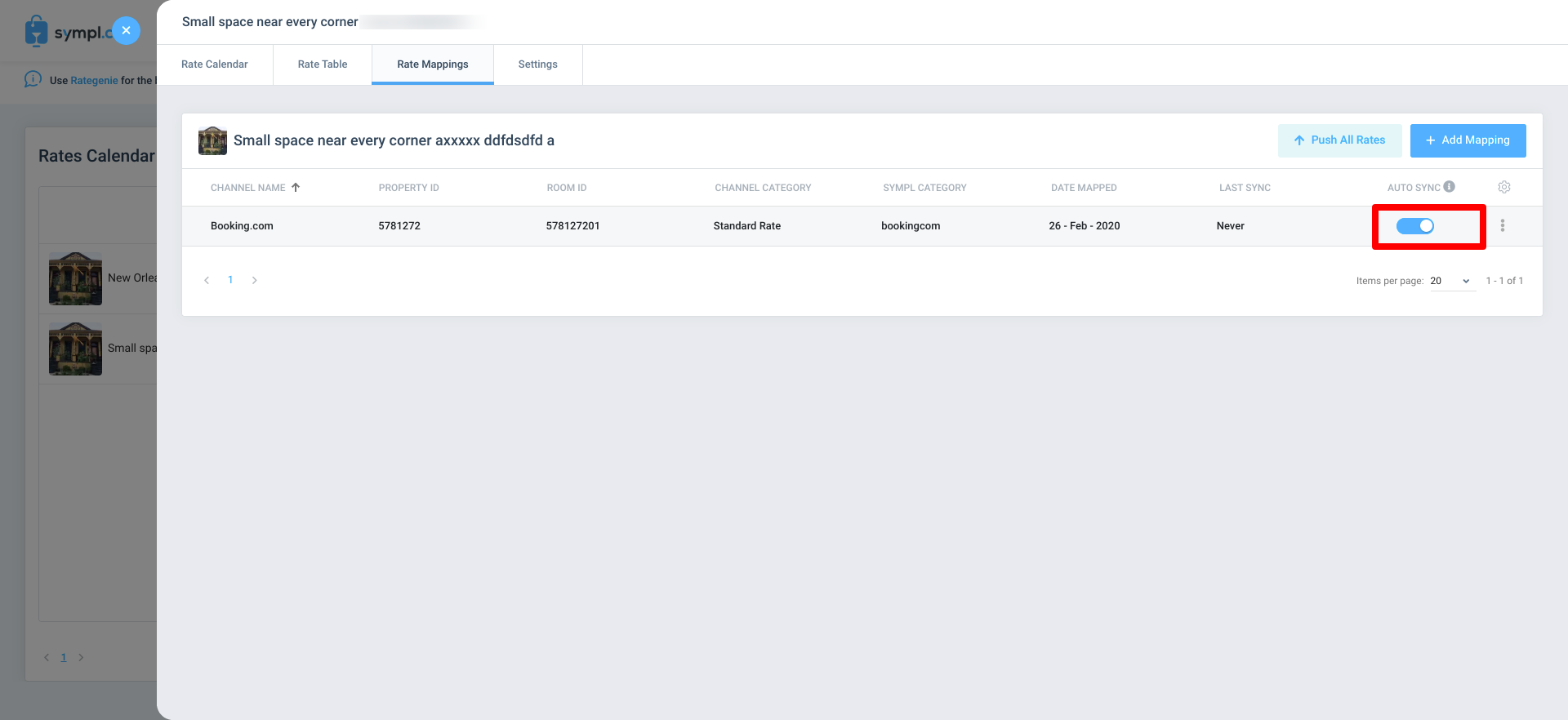Open the Rate Calendar tab
This screenshot has width=1568, height=720.
pos(215,64)
